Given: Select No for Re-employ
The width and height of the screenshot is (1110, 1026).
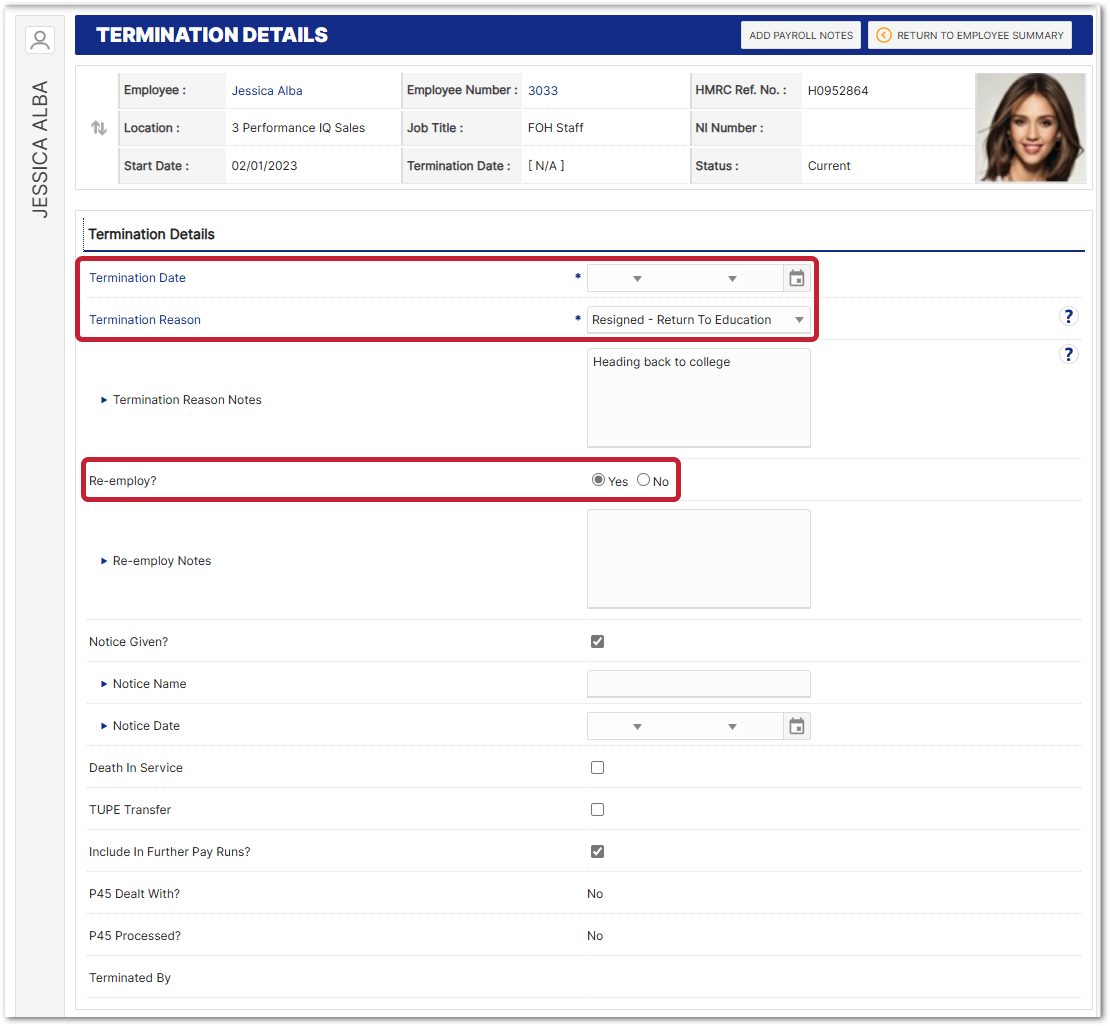Looking at the screenshot, I should click(x=643, y=480).
